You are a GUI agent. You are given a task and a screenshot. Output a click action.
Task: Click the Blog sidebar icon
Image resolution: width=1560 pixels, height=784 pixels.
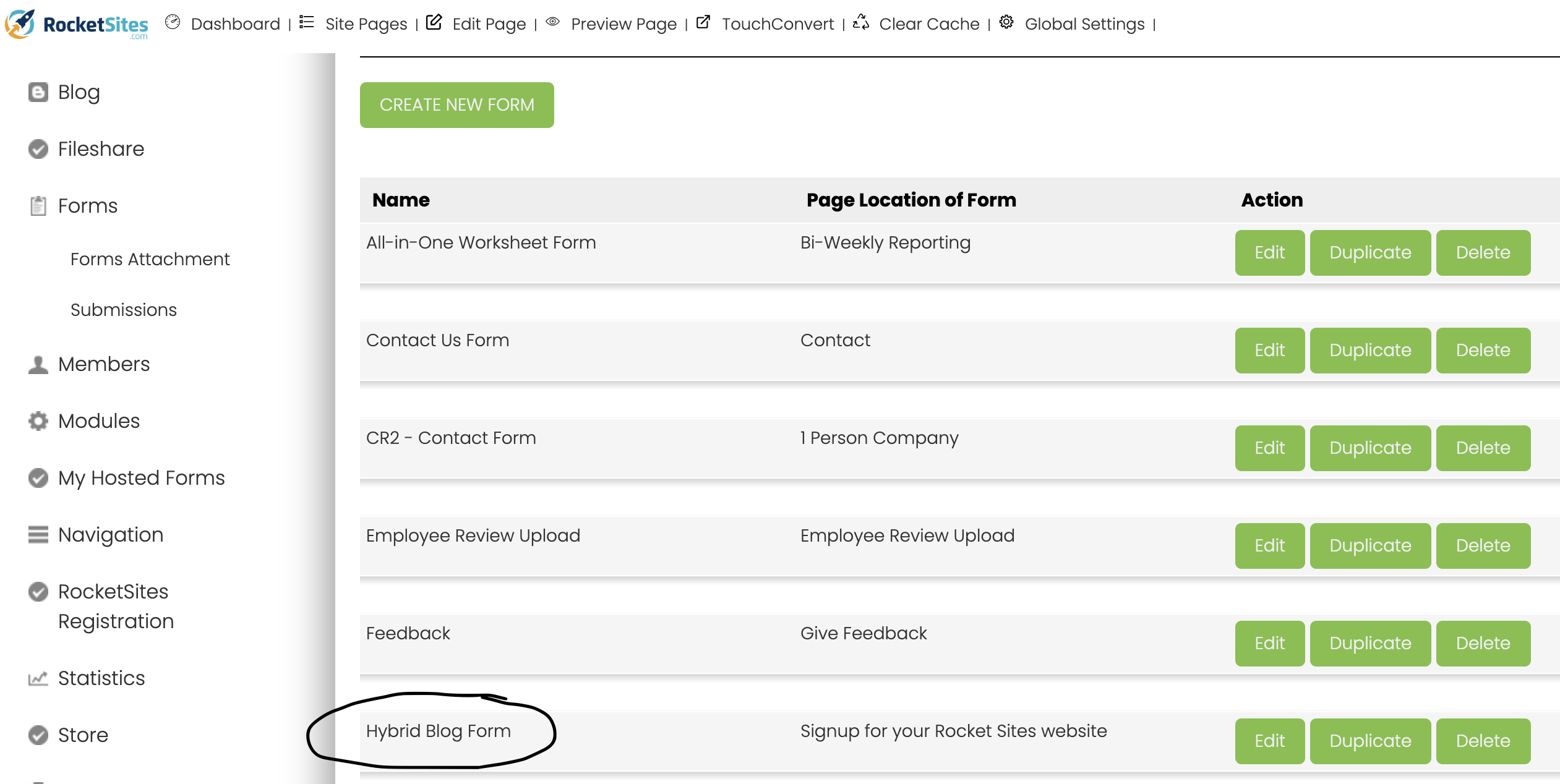pyautogui.click(x=38, y=92)
